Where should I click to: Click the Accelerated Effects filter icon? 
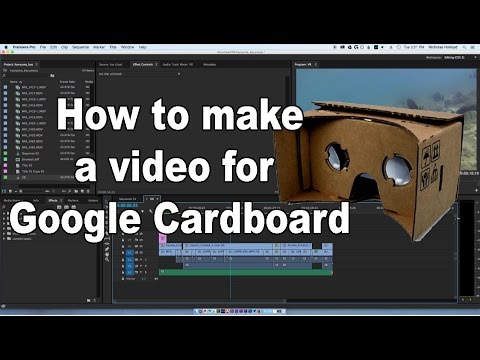pyautogui.click(x=59, y=207)
